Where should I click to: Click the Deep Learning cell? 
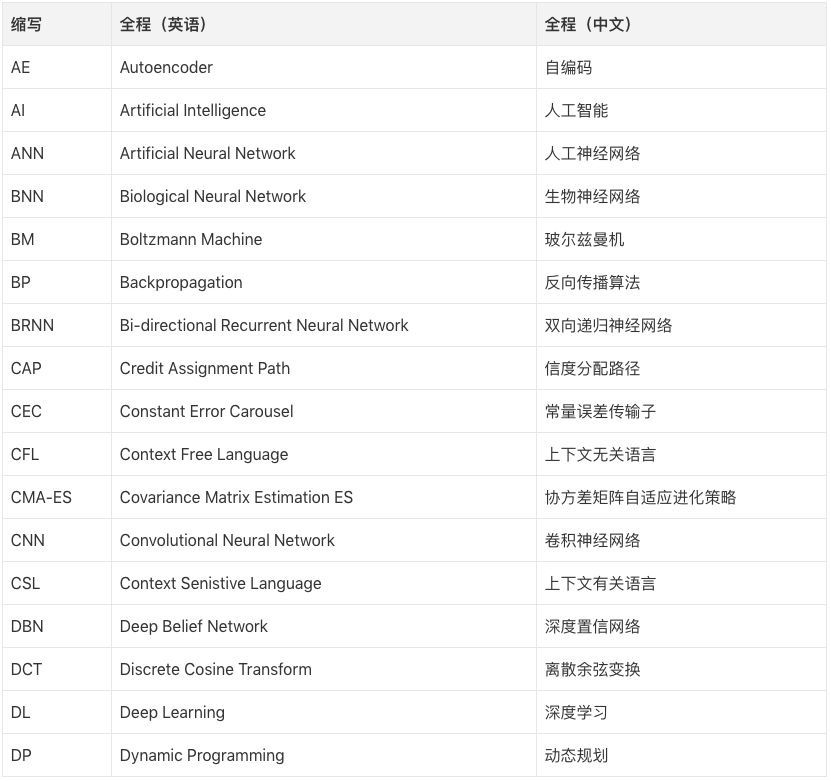click(x=324, y=712)
